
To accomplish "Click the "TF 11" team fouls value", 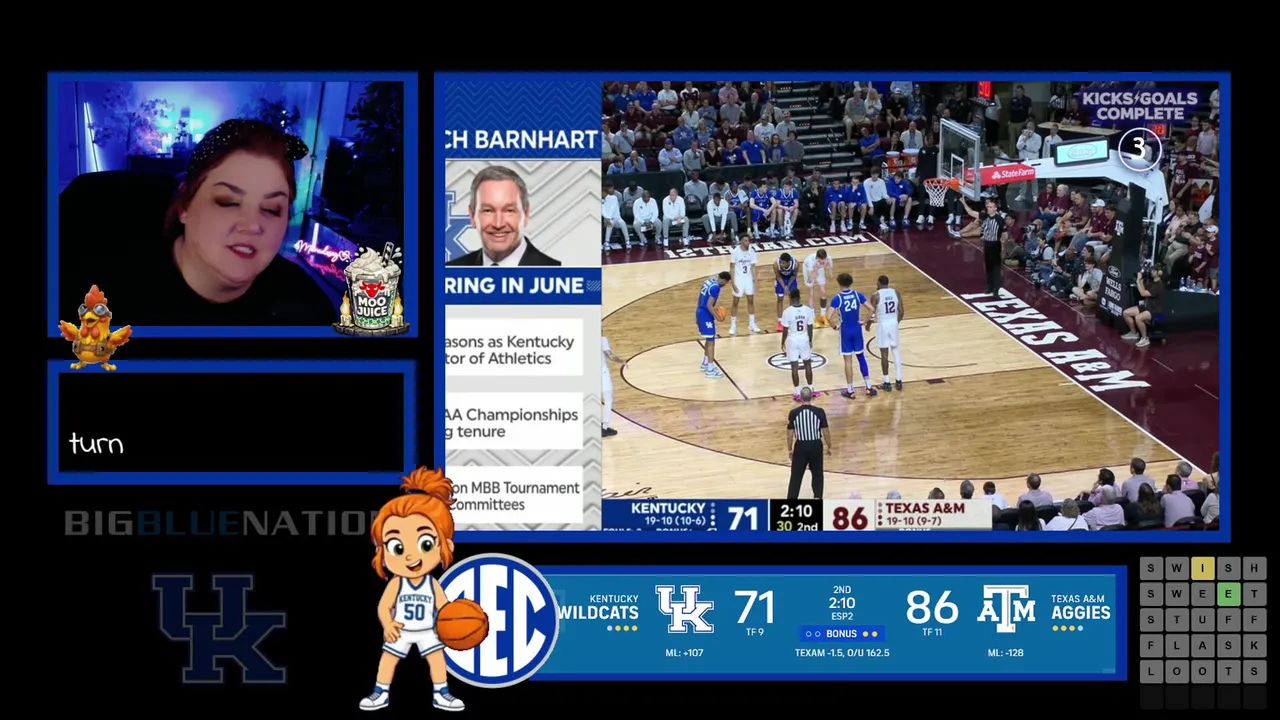I will click(x=932, y=632).
